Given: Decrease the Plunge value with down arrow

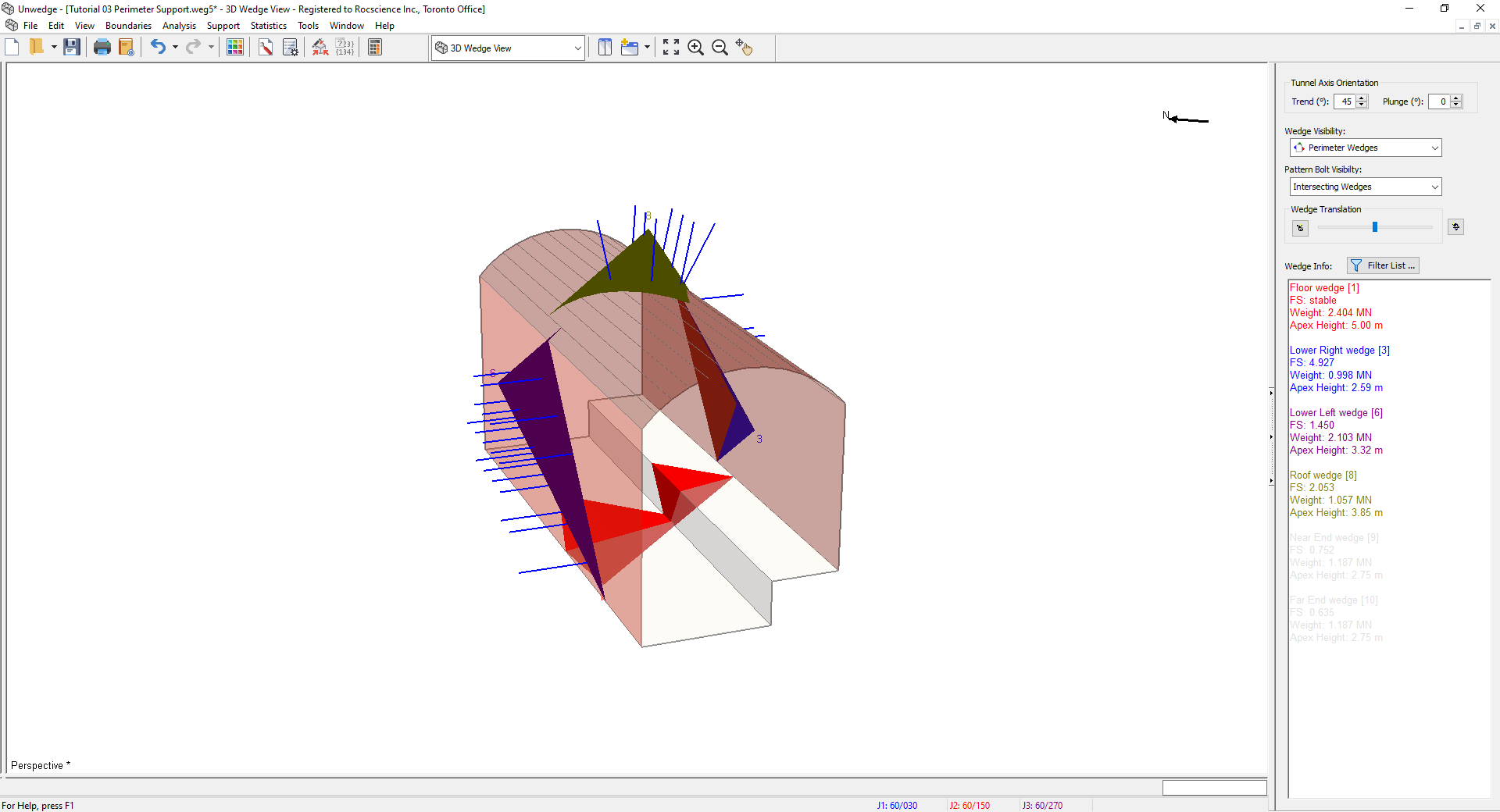Looking at the screenshot, I should 1456,105.
